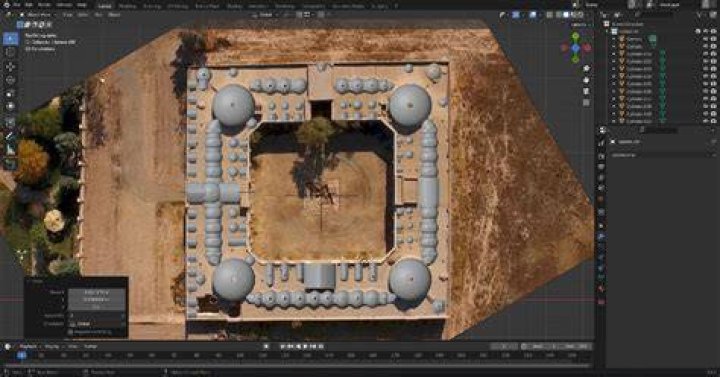The width and height of the screenshot is (720, 377).
Task: Open the Global orientation dropdown in operator panel
Action: tap(96, 324)
